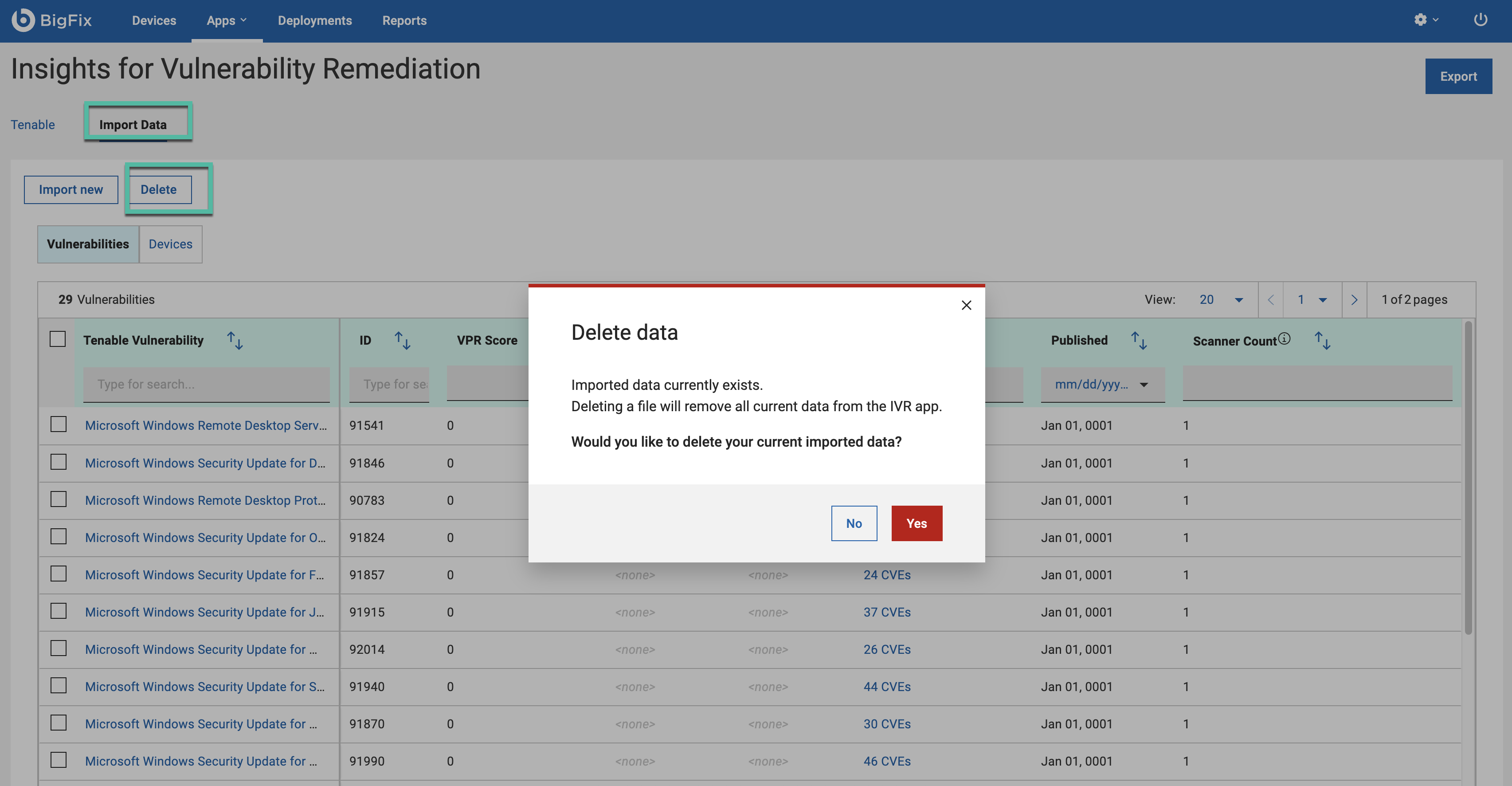The image size is (1512, 786).
Task: Toggle the select-all header checkbox
Action: tap(58, 339)
